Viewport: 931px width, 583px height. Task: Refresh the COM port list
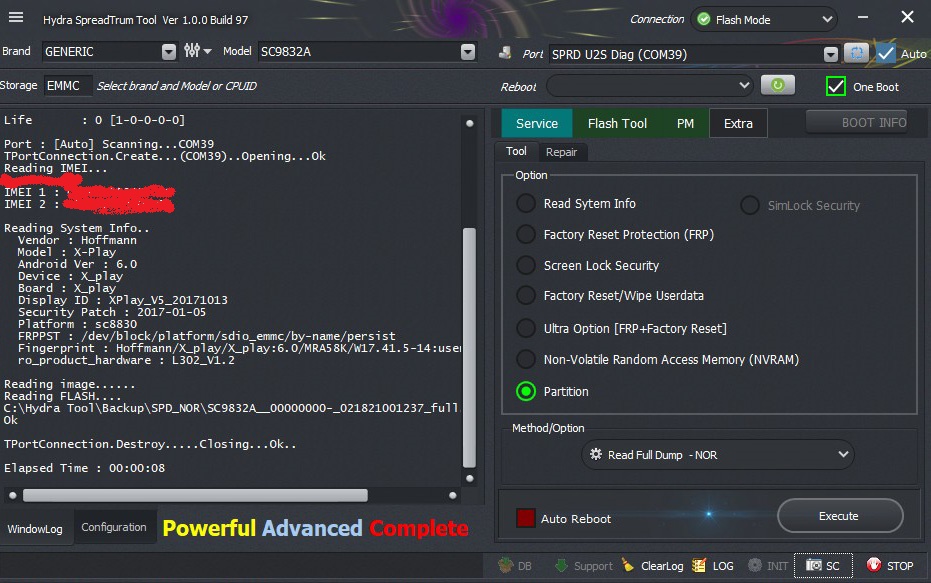pyautogui.click(x=856, y=54)
